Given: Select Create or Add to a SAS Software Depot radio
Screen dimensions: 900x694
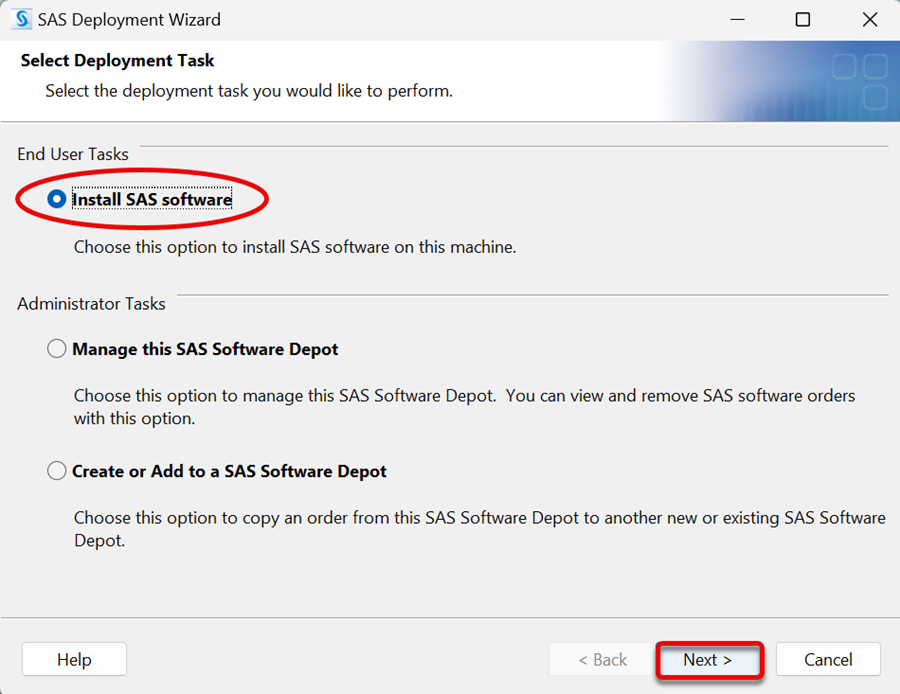Looking at the screenshot, I should click(x=56, y=471).
